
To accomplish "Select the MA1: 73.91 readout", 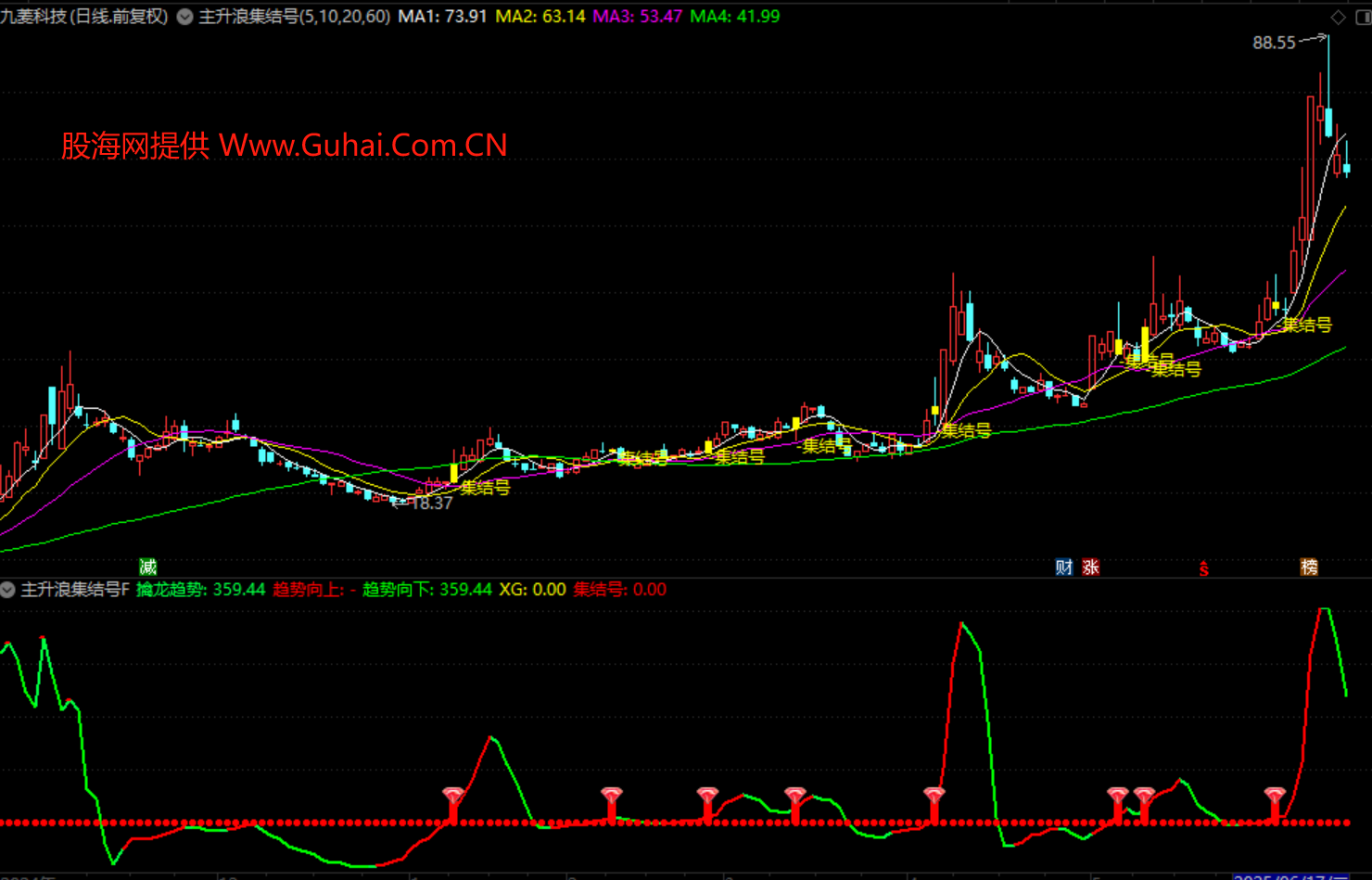I will point(442,17).
